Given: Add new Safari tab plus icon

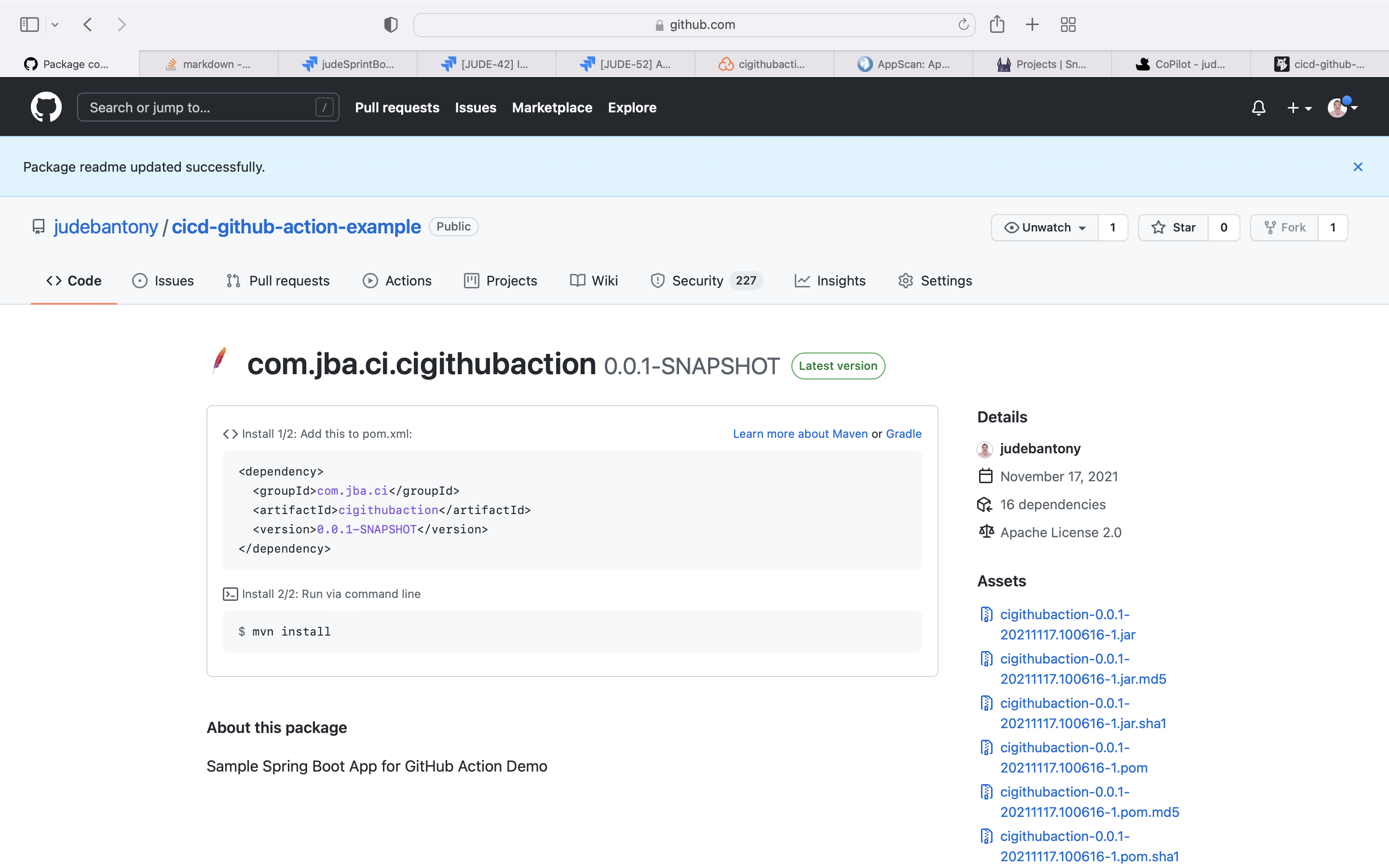Looking at the screenshot, I should click(x=1032, y=25).
